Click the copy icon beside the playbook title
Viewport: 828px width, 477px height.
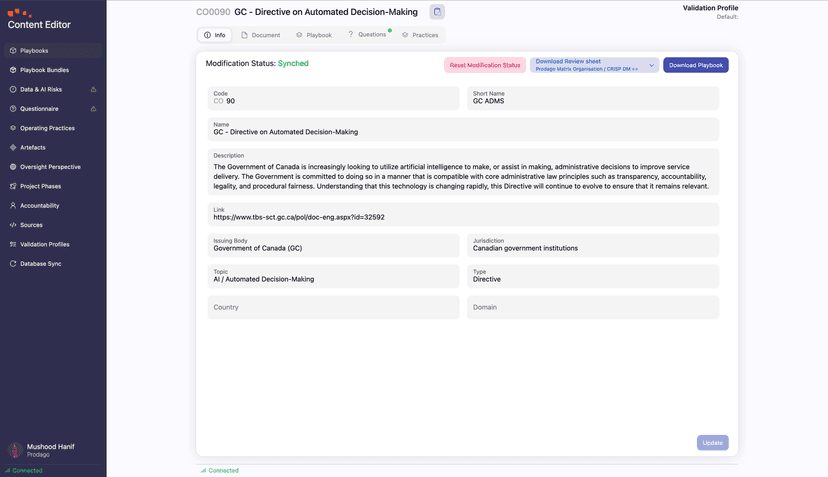tap(437, 12)
